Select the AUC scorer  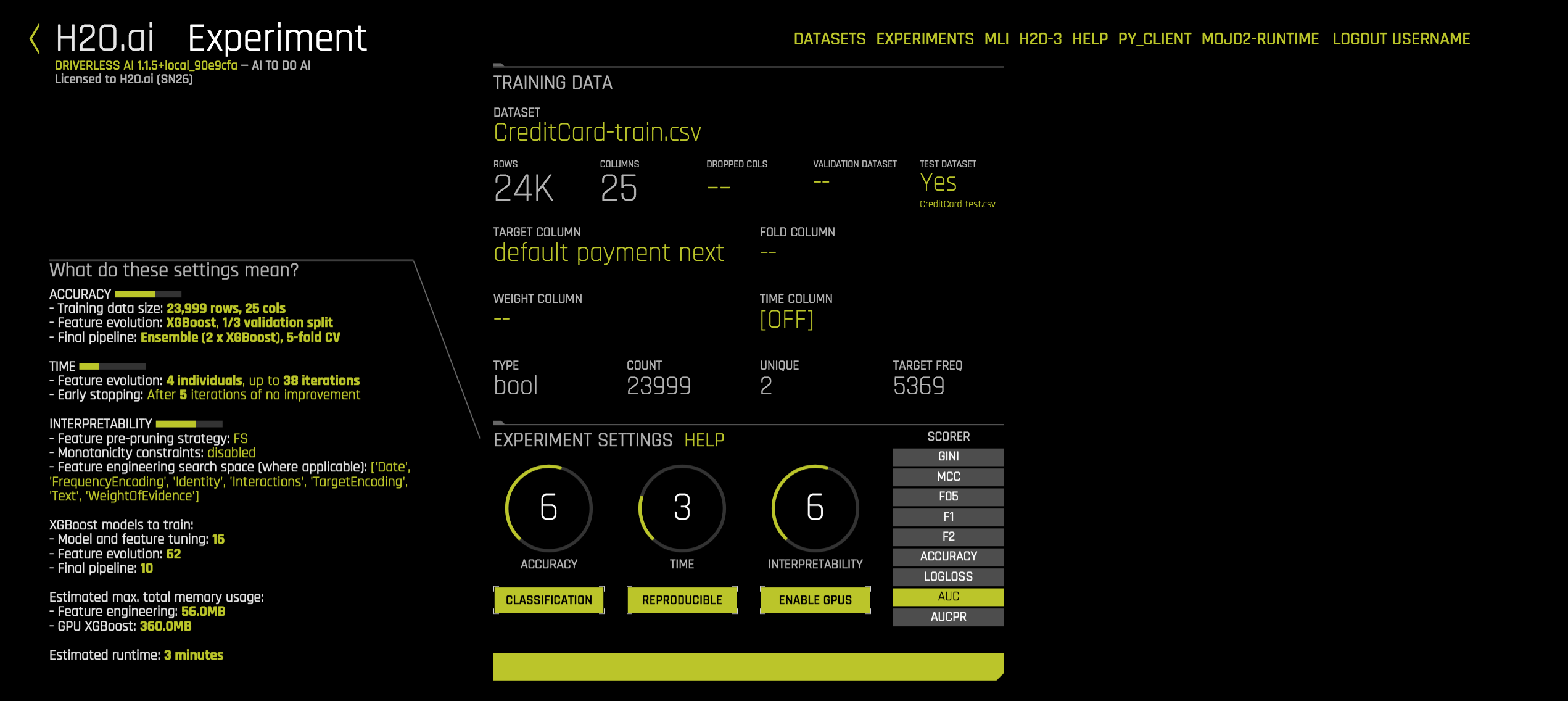coord(948,597)
